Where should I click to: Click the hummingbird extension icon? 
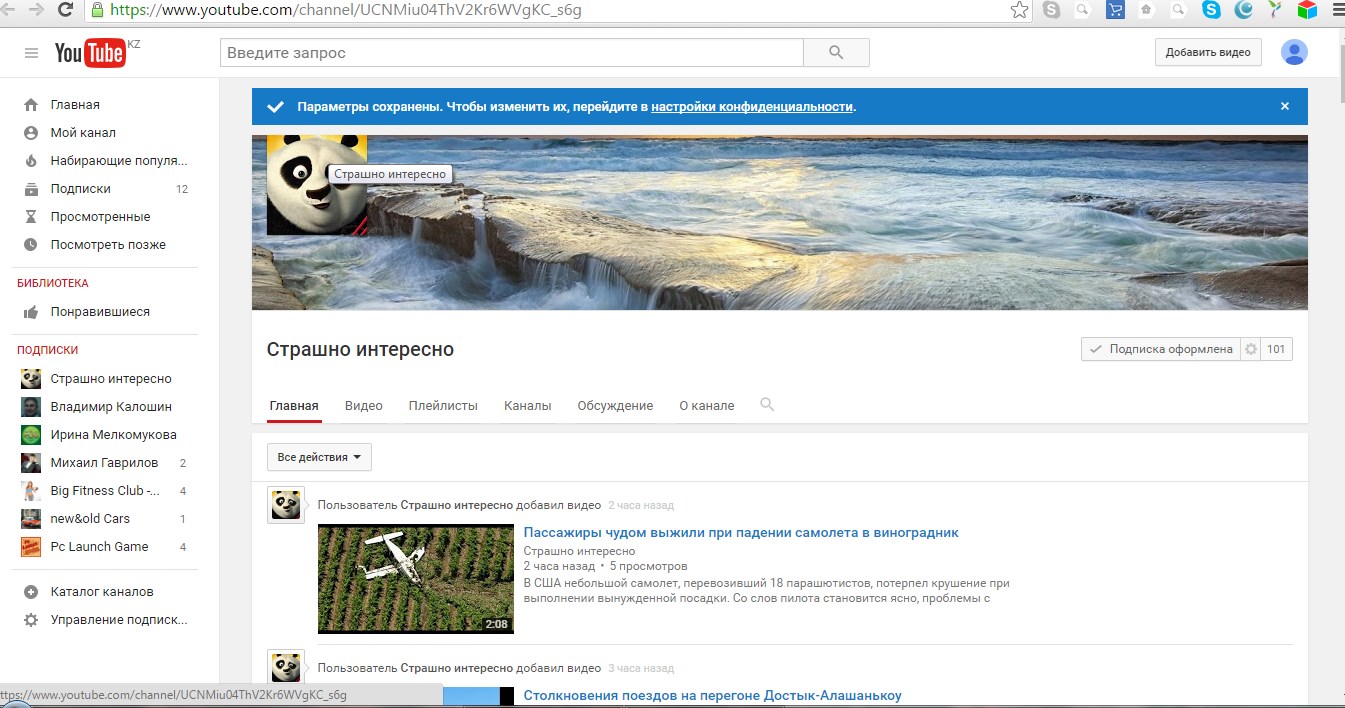click(1275, 10)
